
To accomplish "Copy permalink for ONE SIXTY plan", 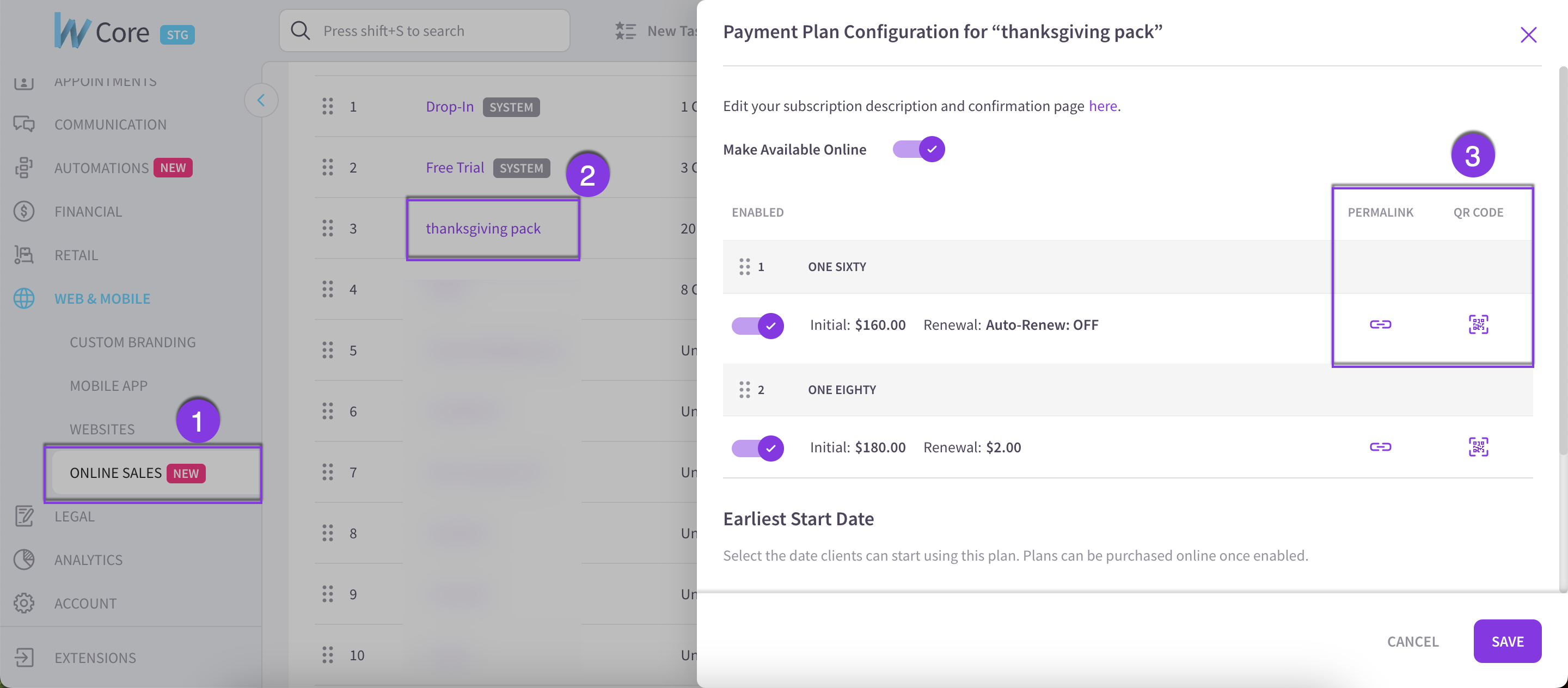I will pyautogui.click(x=1380, y=324).
